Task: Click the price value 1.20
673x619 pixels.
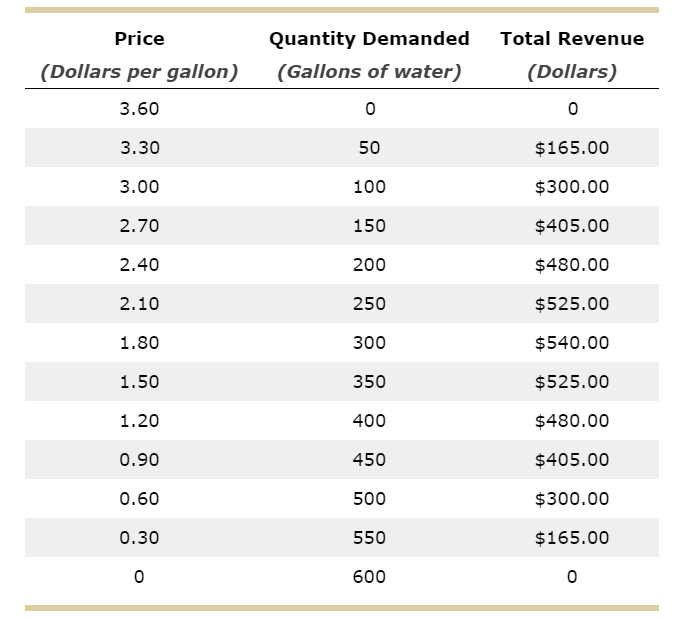Action: (x=139, y=421)
